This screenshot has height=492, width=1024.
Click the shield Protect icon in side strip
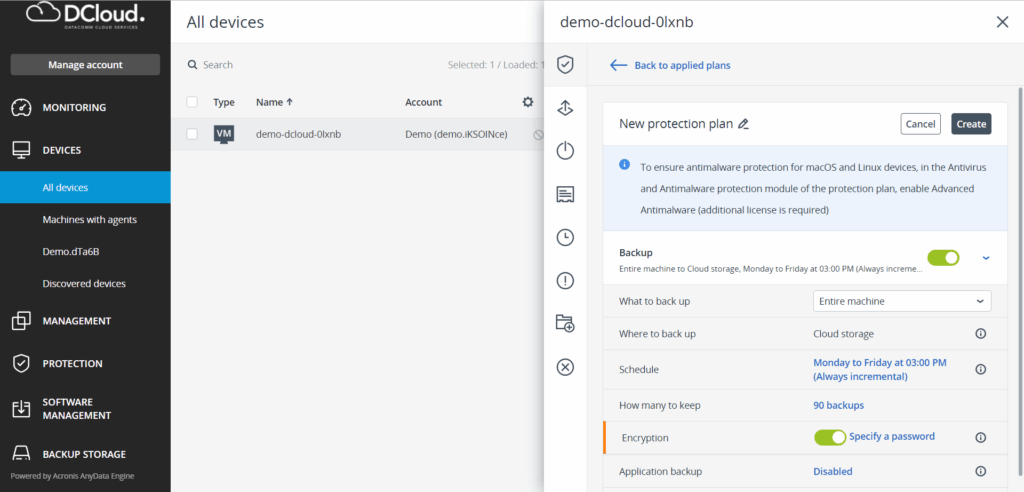point(565,65)
